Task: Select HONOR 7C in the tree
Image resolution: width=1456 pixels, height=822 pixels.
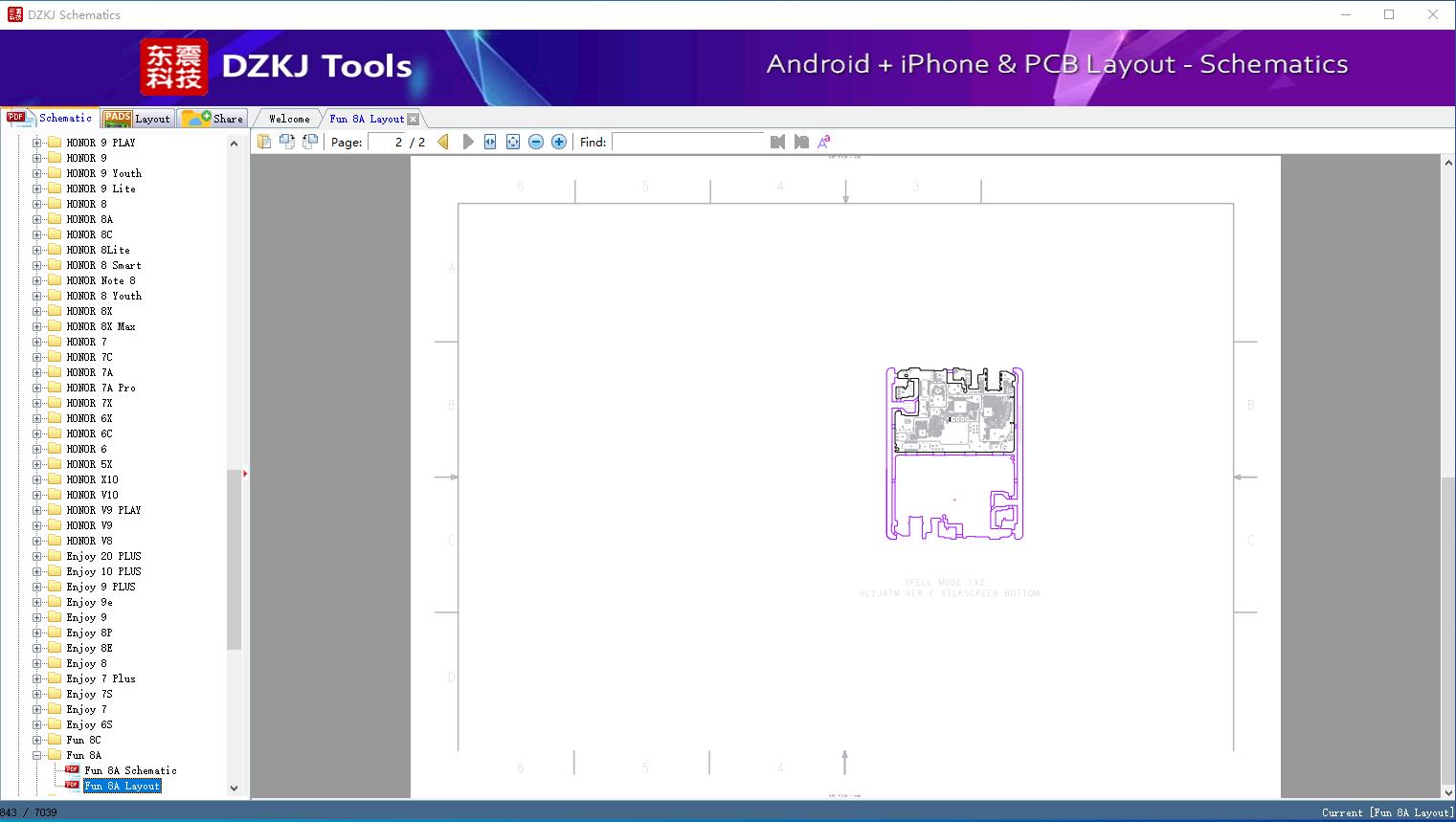Action: point(90,357)
